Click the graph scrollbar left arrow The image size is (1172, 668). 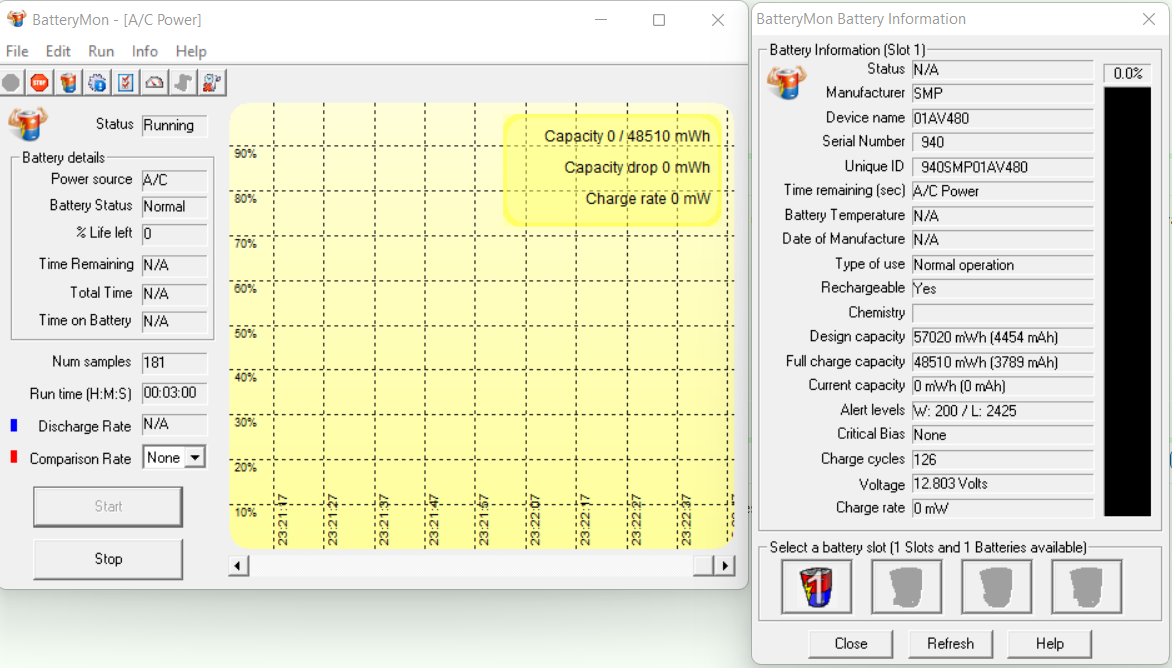(239, 566)
